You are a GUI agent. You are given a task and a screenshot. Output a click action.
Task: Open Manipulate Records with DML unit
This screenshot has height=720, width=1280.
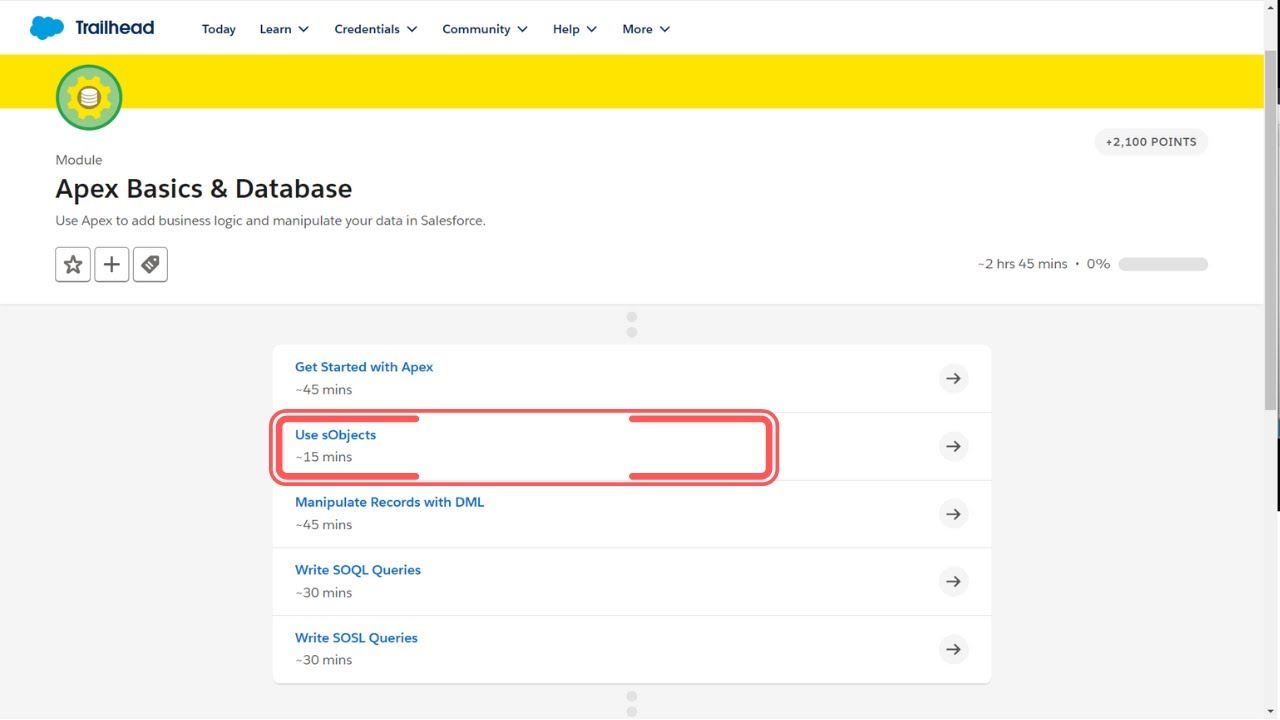click(389, 502)
